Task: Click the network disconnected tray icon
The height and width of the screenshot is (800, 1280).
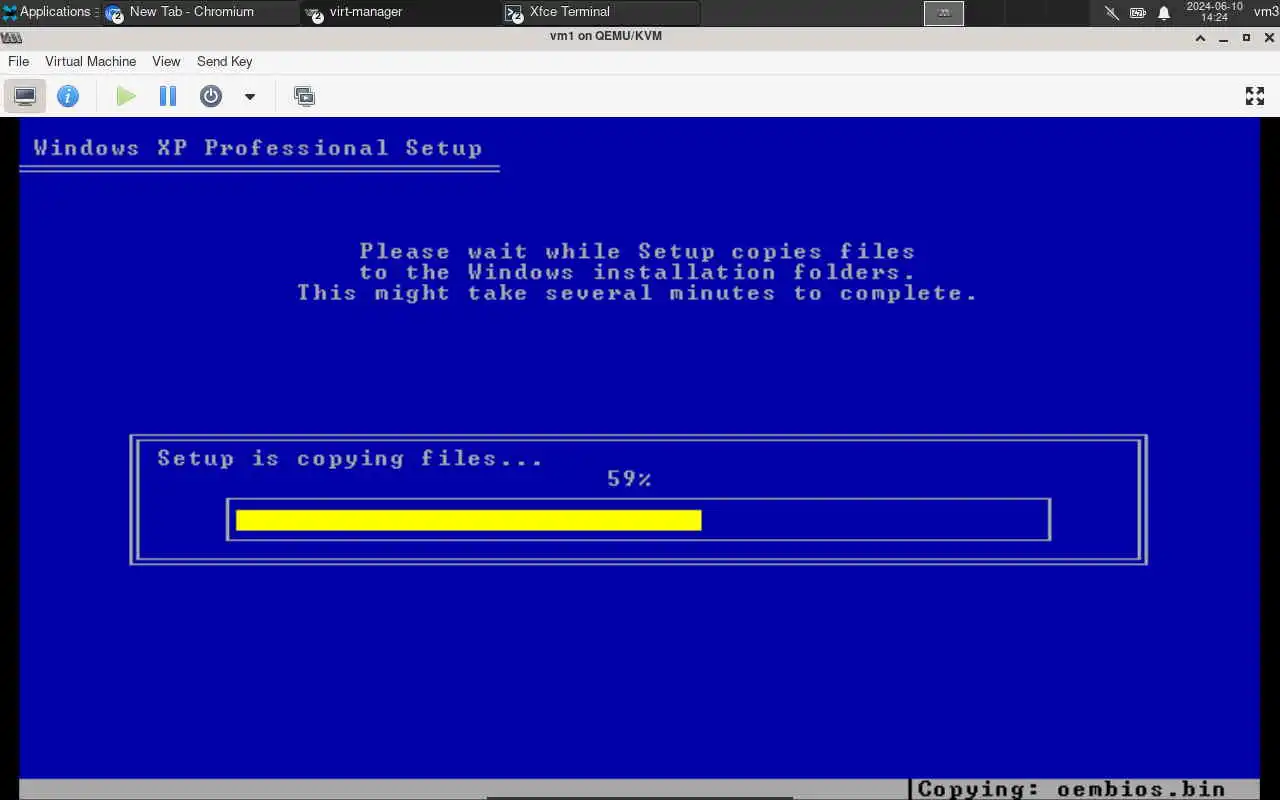Action: (1112, 13)
